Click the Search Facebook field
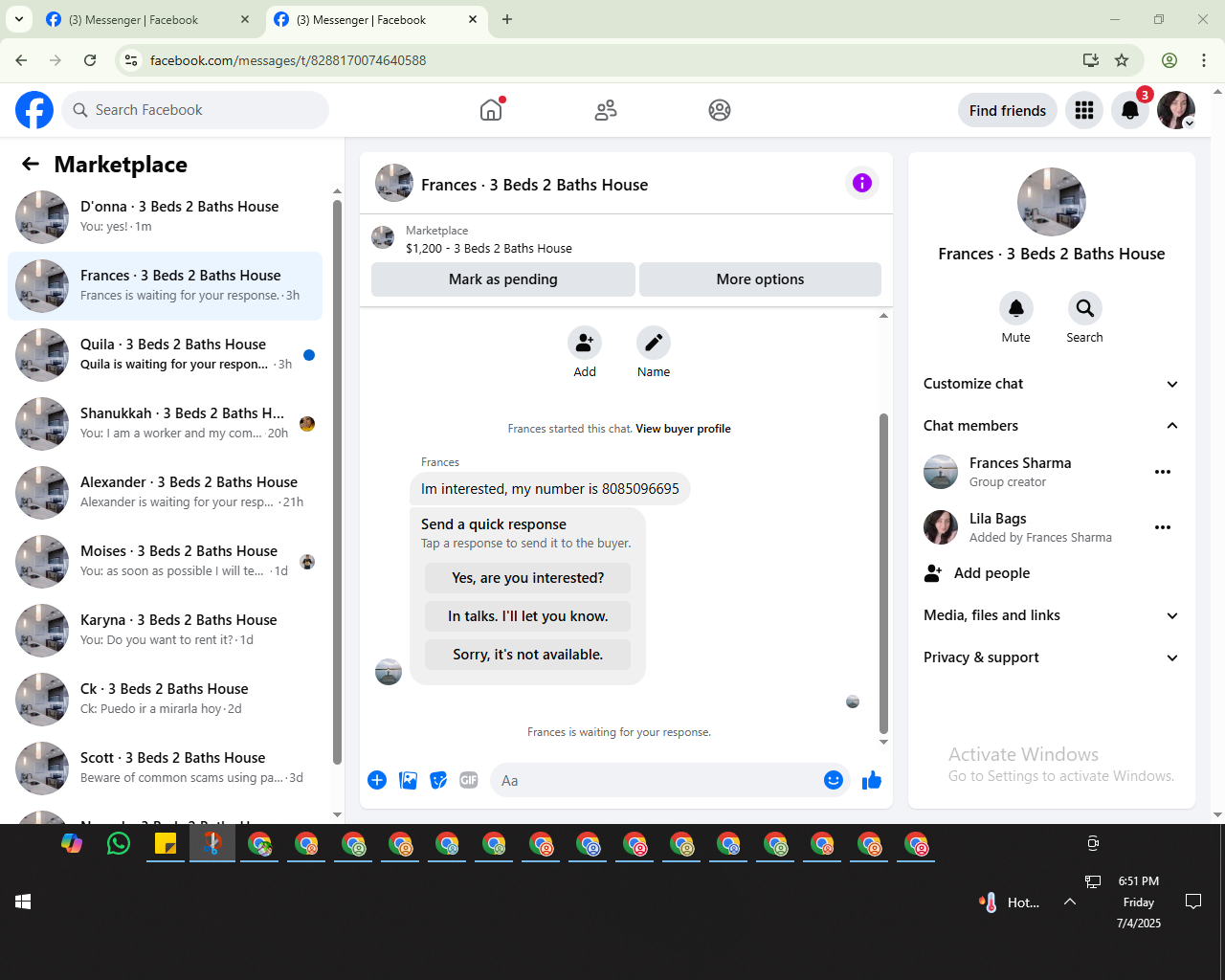Image resolution: width=1225 pixels, height=980 pixels. (195, 110)
